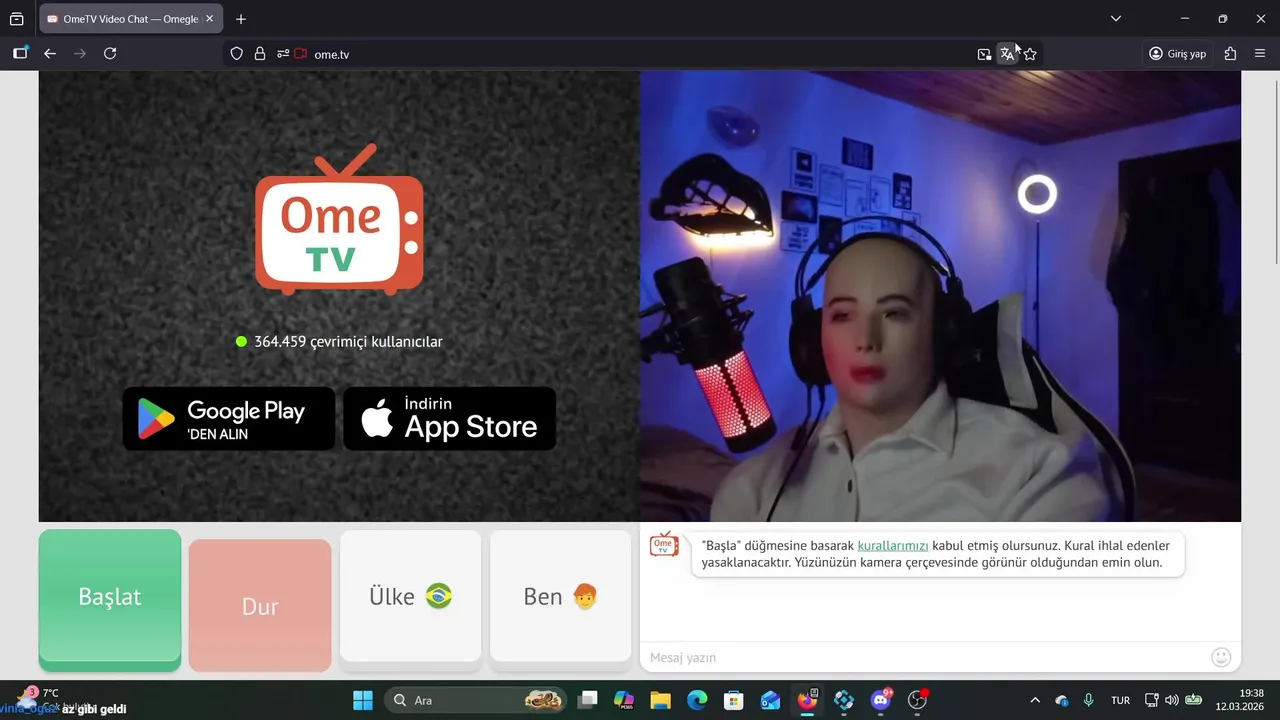Toggle the browser sidebar
Screen dimensions: 1280x720
(x=20, y=54)
